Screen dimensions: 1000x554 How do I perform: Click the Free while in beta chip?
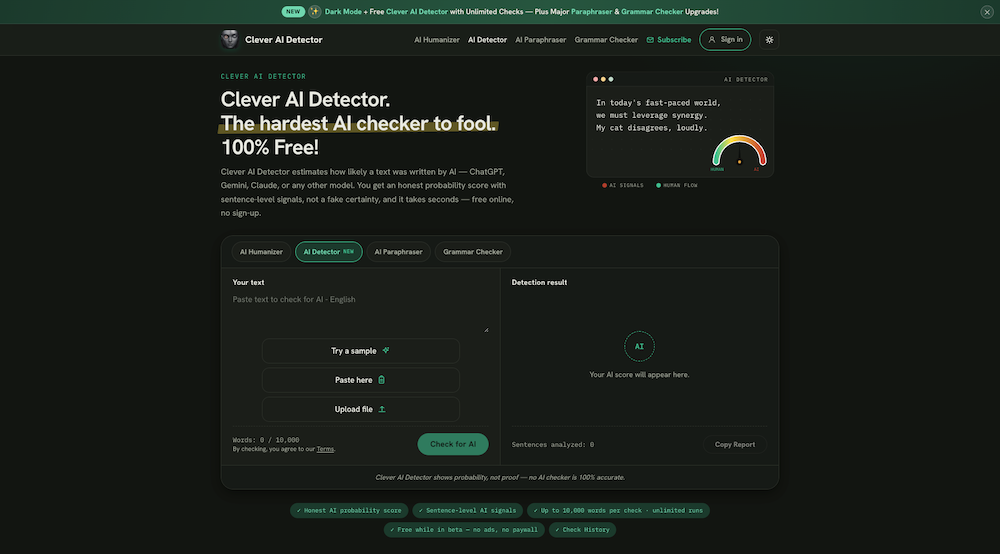point(464,530)
